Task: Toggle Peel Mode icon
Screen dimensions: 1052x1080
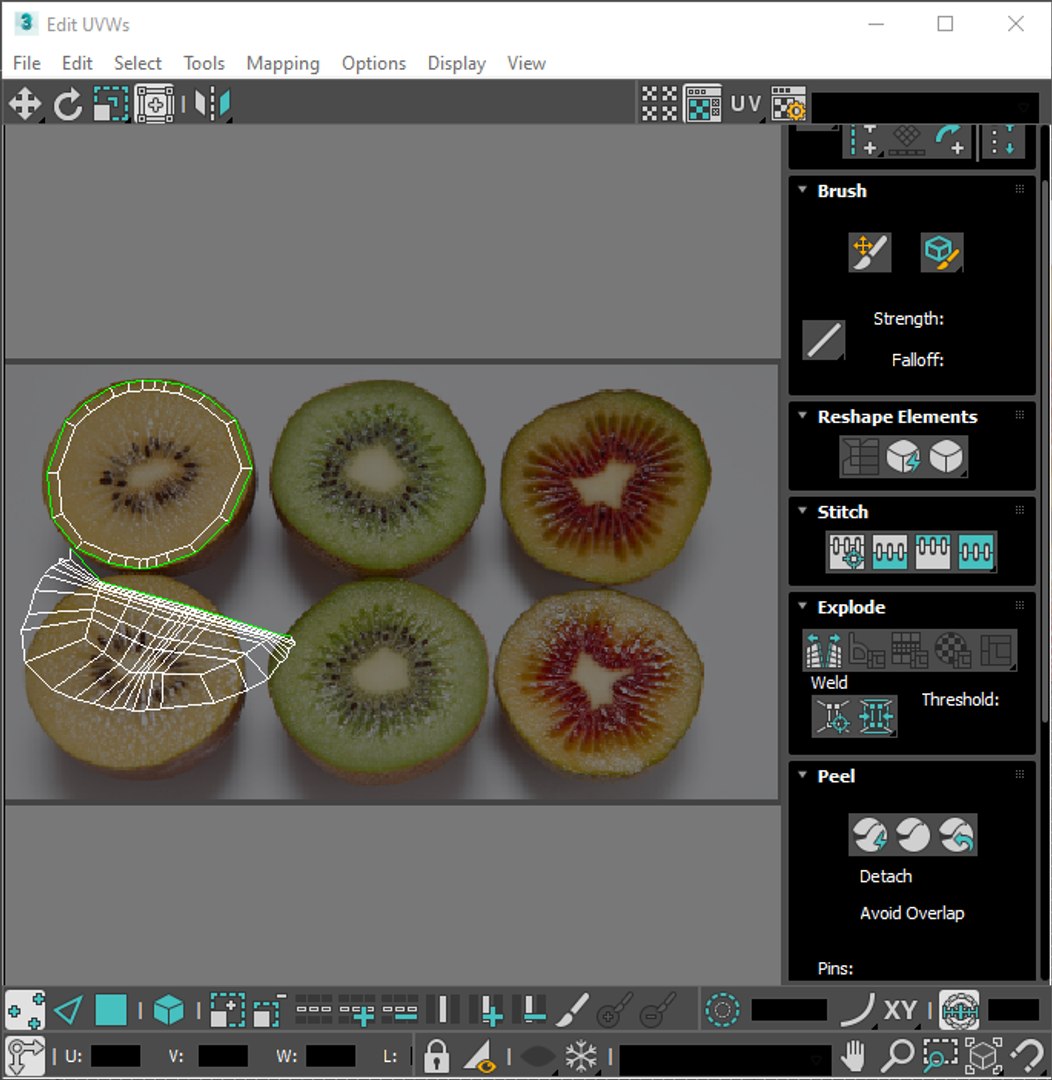Action: click(x=913, y=835)
